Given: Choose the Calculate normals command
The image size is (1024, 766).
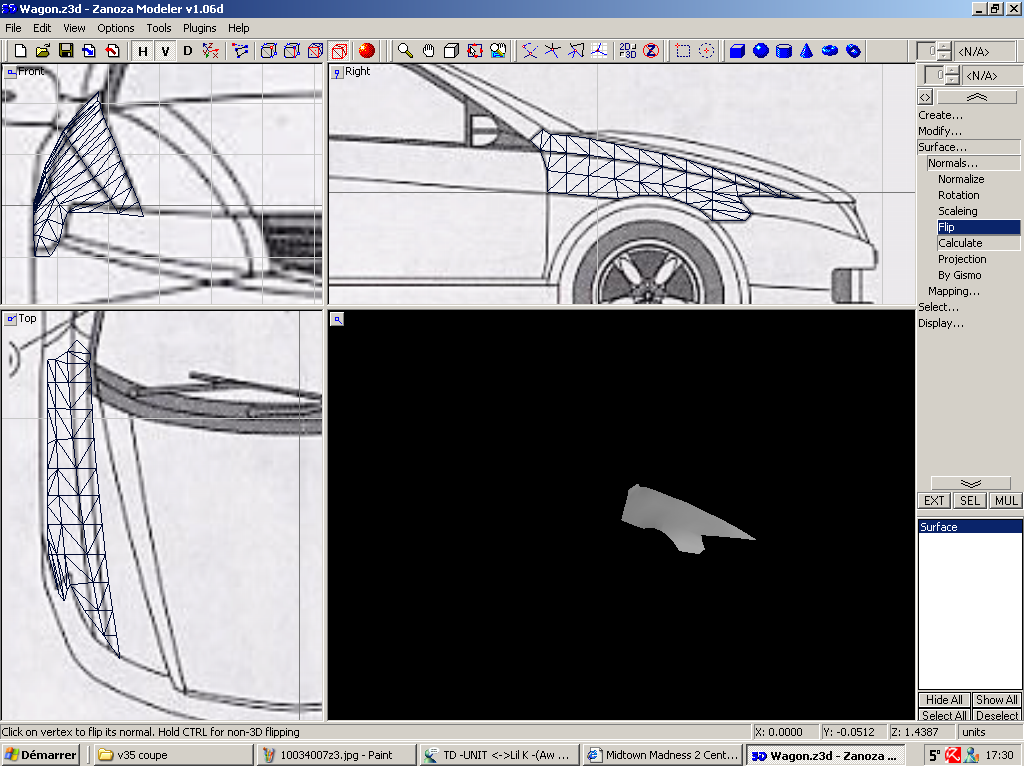Looking at the screenshot, I should pyautogui.click(x=960, y=243).
